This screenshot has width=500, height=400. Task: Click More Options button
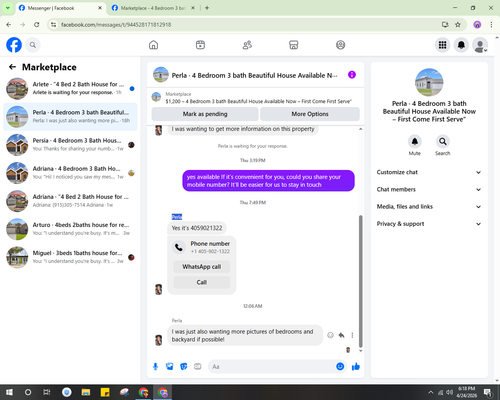(x=310, y=114)
